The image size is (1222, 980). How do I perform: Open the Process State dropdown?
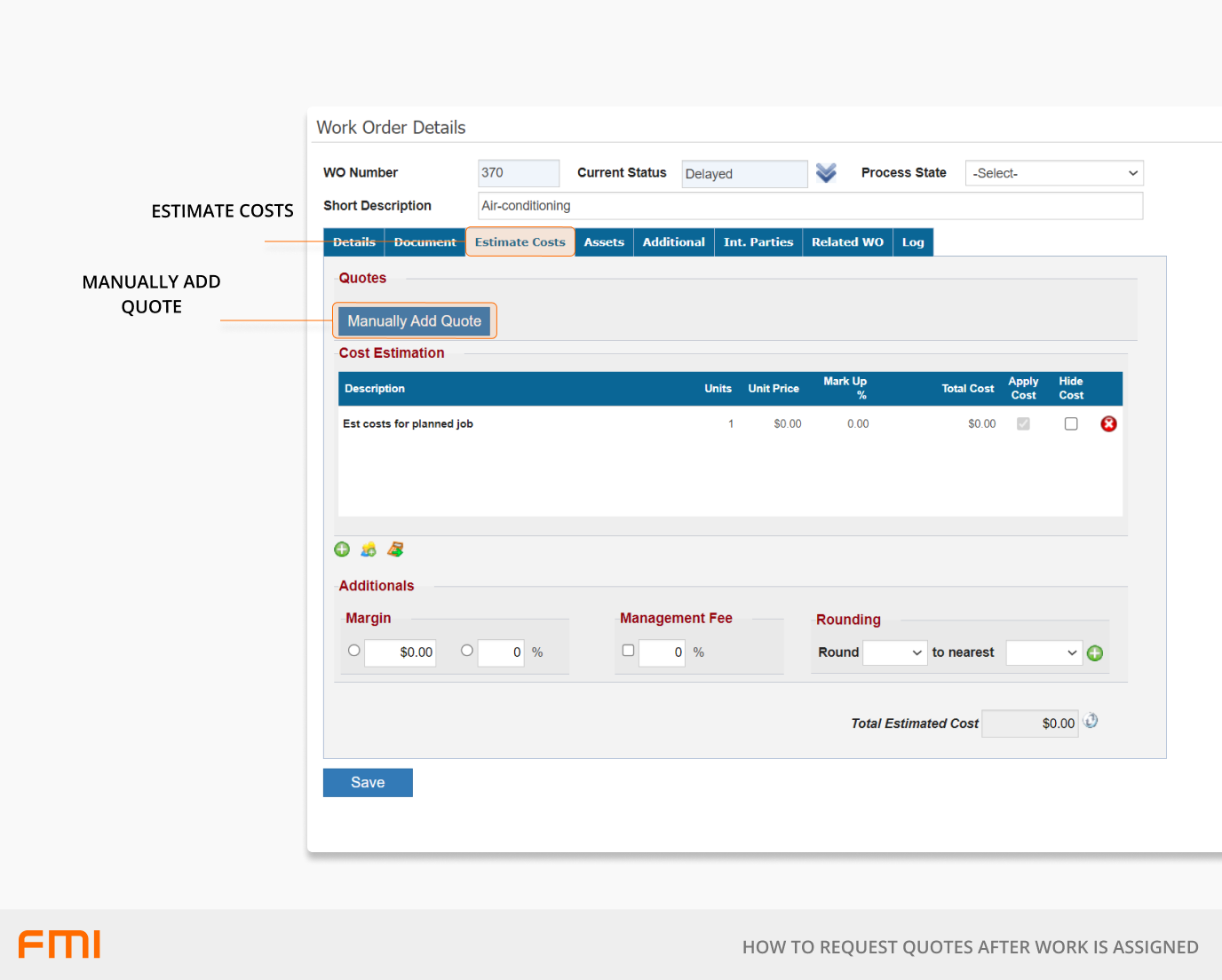1053,173
